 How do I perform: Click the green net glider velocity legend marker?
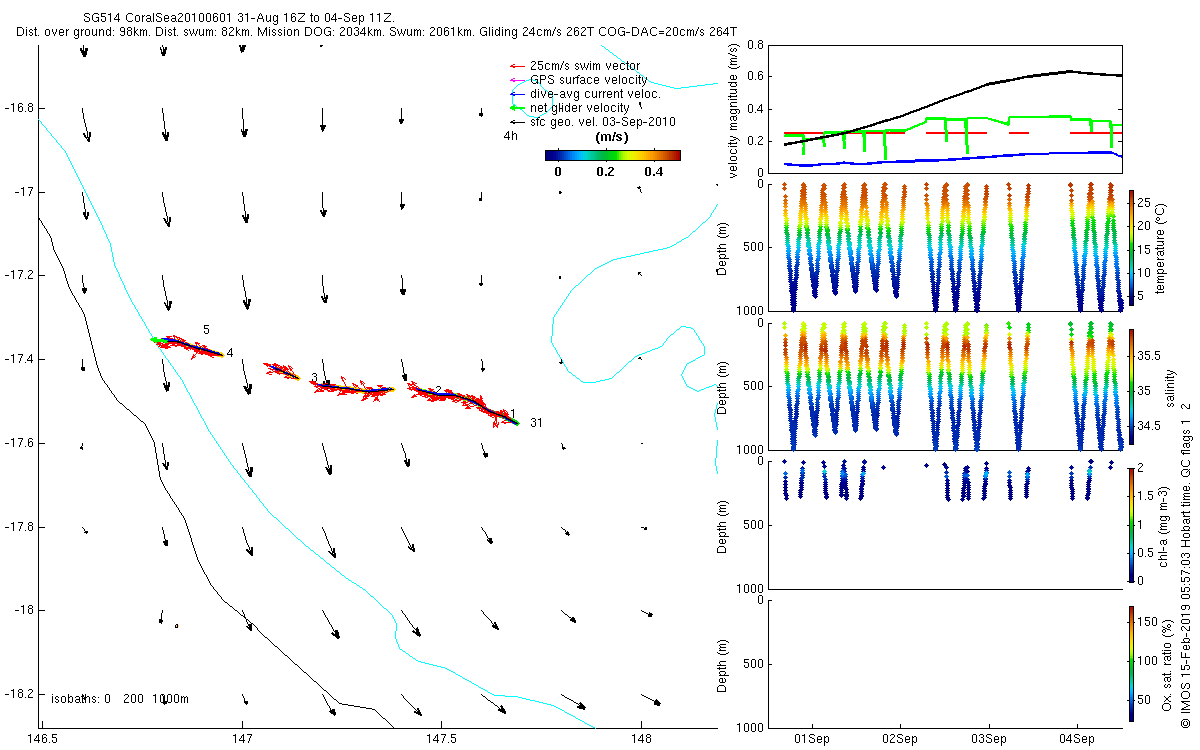tap(517, 107)
